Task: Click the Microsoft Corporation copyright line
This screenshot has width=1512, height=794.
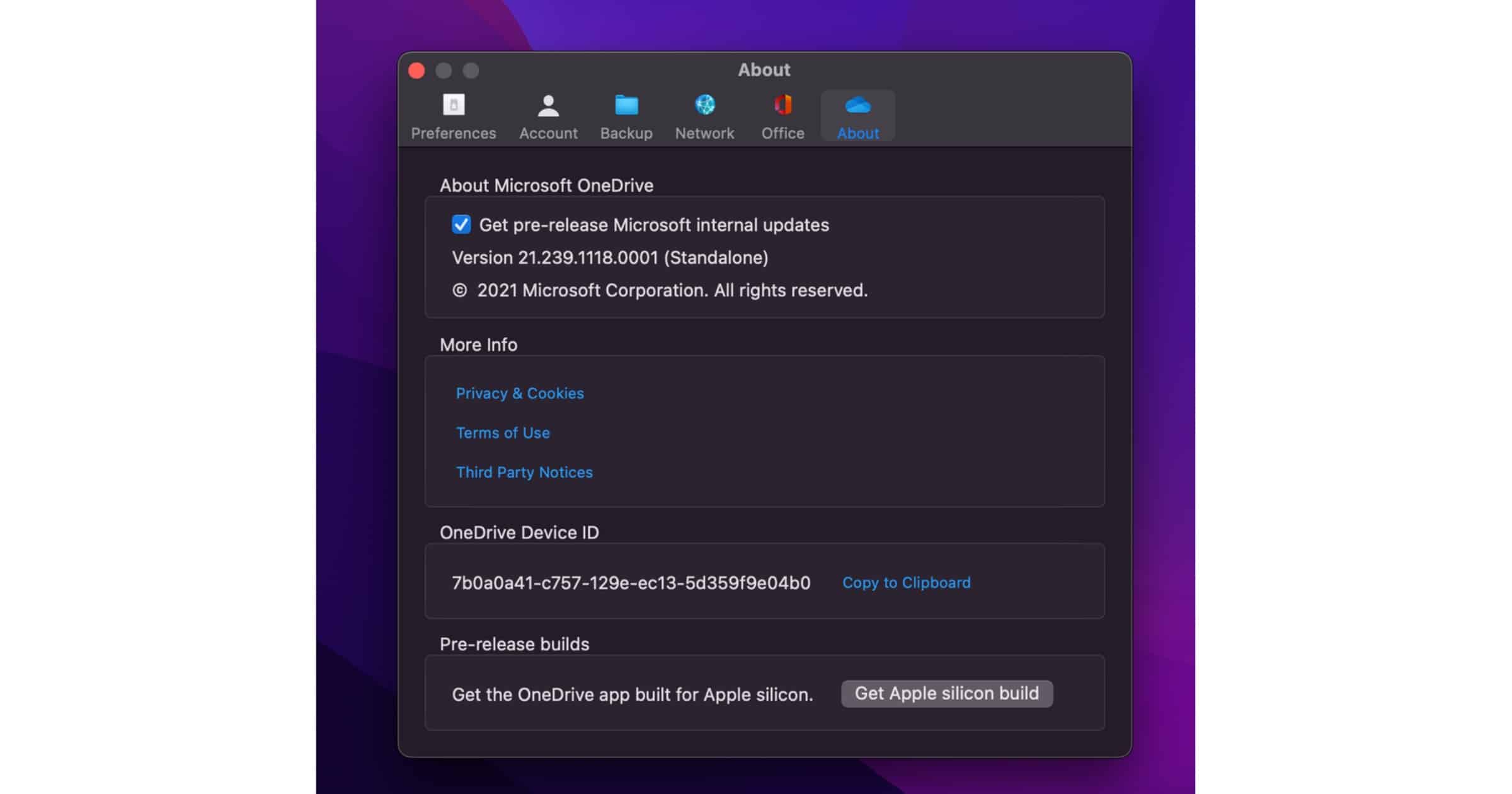Action: coord(659,291)
